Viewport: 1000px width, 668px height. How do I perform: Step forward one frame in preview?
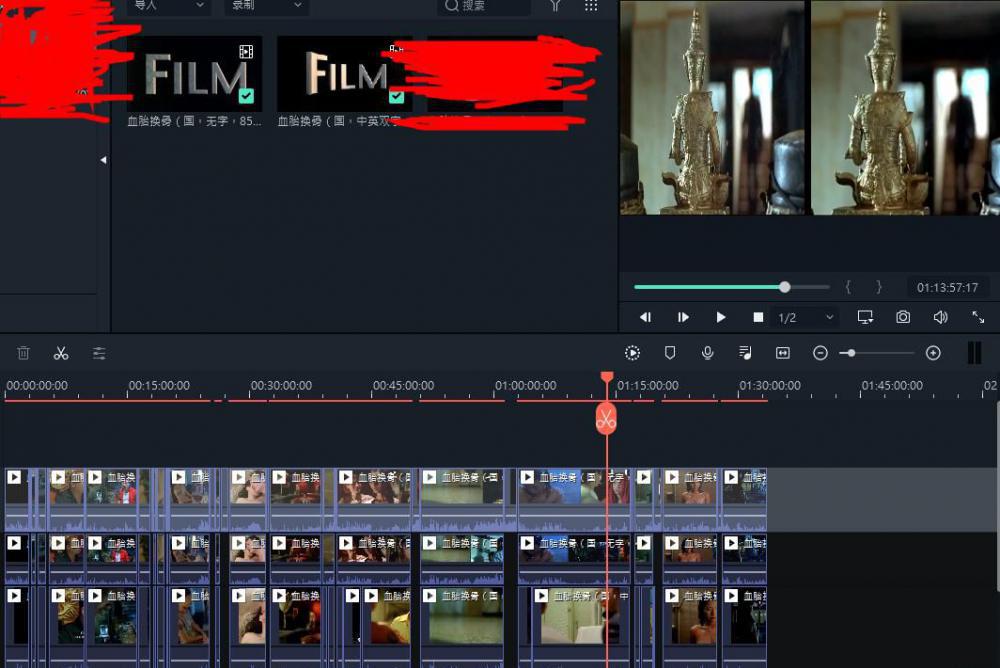coord(683,317)
